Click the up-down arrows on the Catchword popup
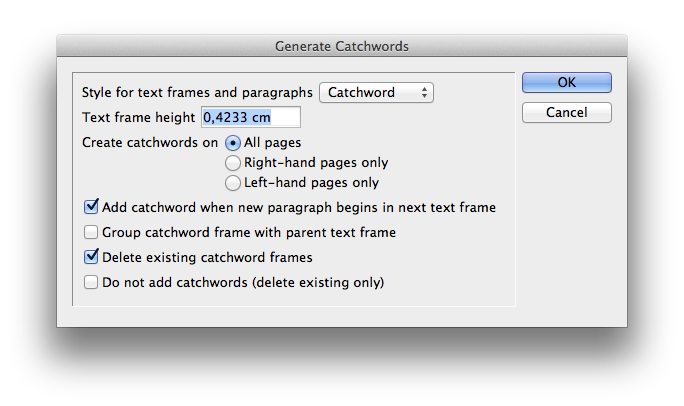 (424, 92)
